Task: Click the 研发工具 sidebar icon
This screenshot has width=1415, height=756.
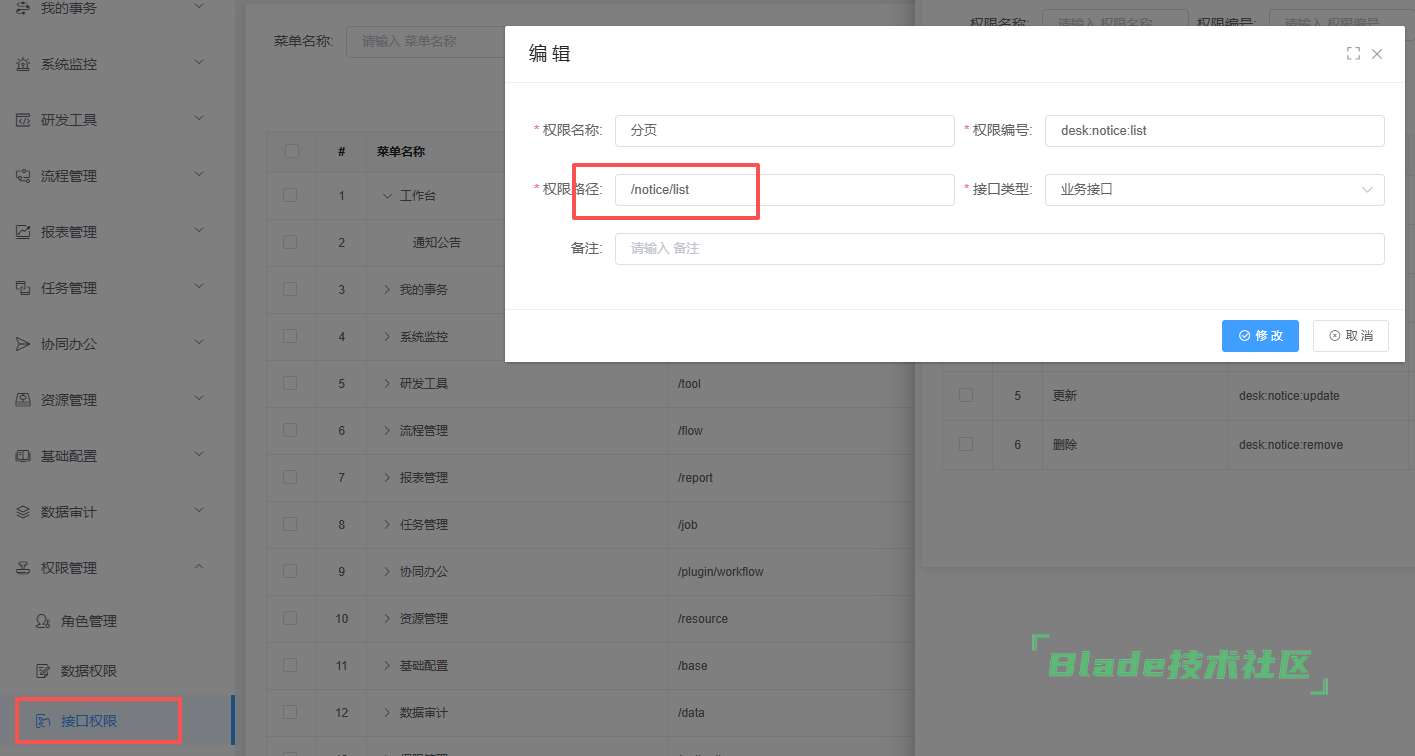Action: (23, 120)
